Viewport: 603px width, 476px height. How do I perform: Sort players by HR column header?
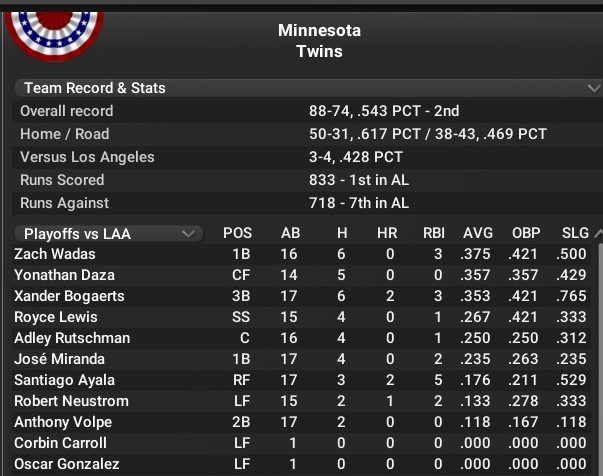(387, 234)
